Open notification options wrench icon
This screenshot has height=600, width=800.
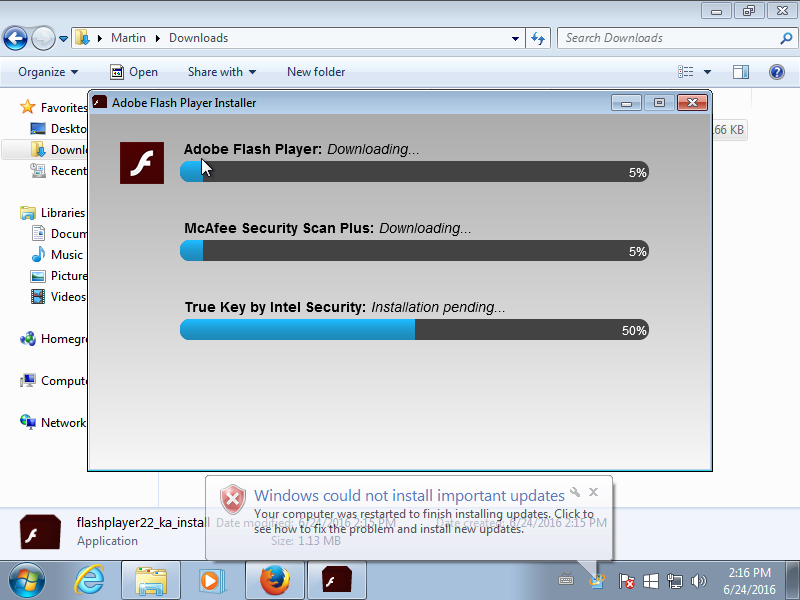(575, 492)
